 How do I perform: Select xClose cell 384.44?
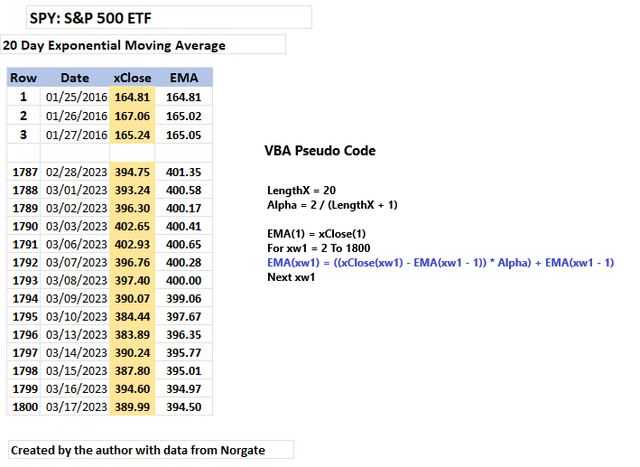pyautogui.click(x=132, y=316)
